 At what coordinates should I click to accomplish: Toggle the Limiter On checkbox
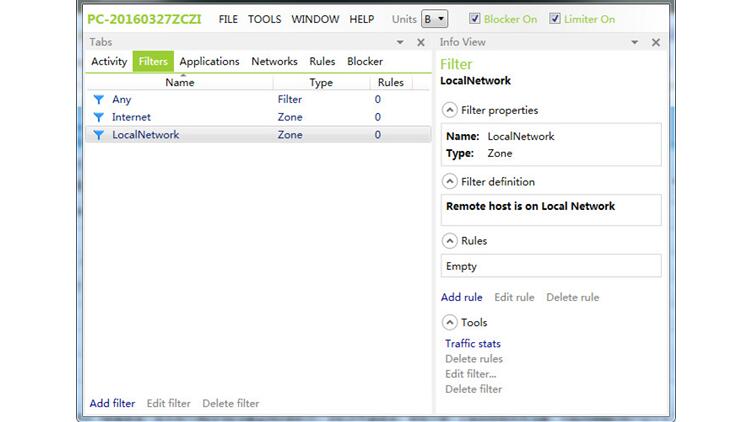click(555, 19)
